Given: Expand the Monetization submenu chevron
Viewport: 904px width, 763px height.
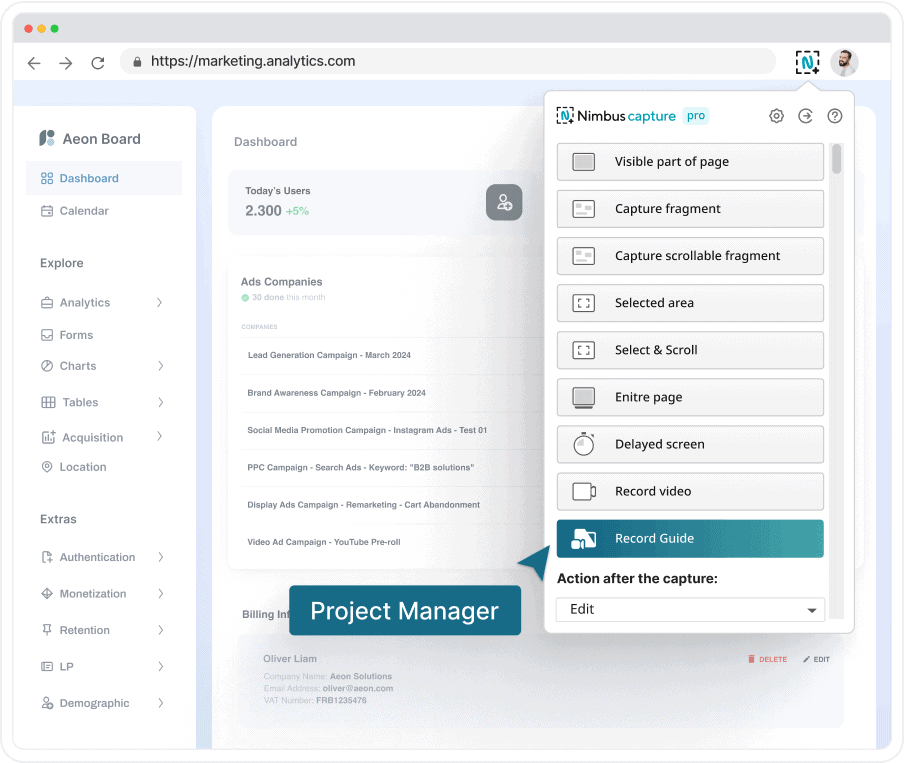Looking at the screenshot, I should point(161,593).
